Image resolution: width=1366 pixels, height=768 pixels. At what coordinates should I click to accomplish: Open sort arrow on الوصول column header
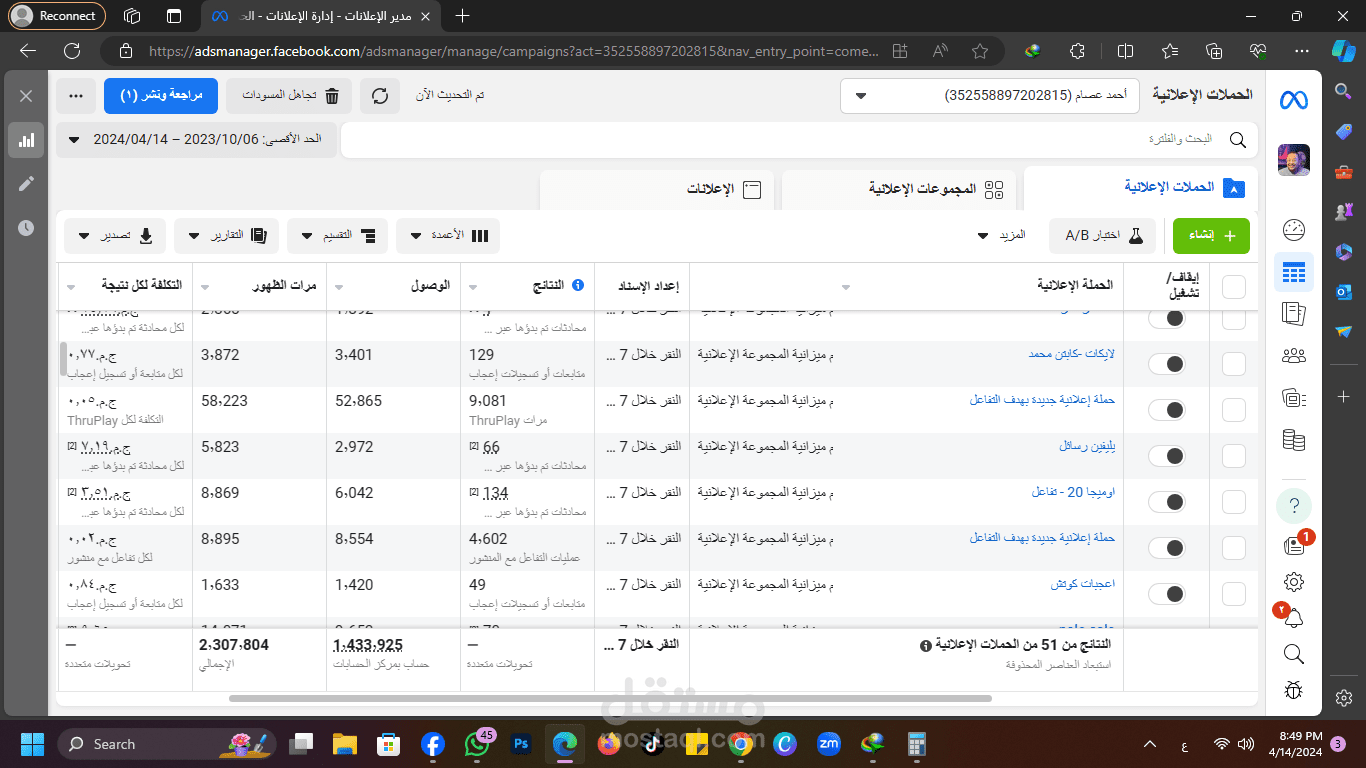click(339, 286)
